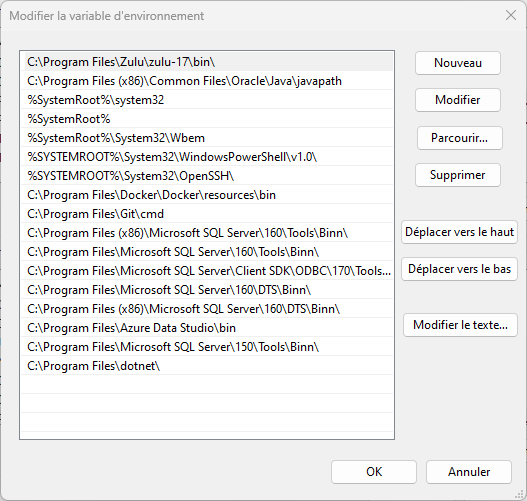Image resolution: width=527 pixels, height=501 pixels.
Task: Select the Client SDK ODBC 170 path
Action: pos(207,271)
